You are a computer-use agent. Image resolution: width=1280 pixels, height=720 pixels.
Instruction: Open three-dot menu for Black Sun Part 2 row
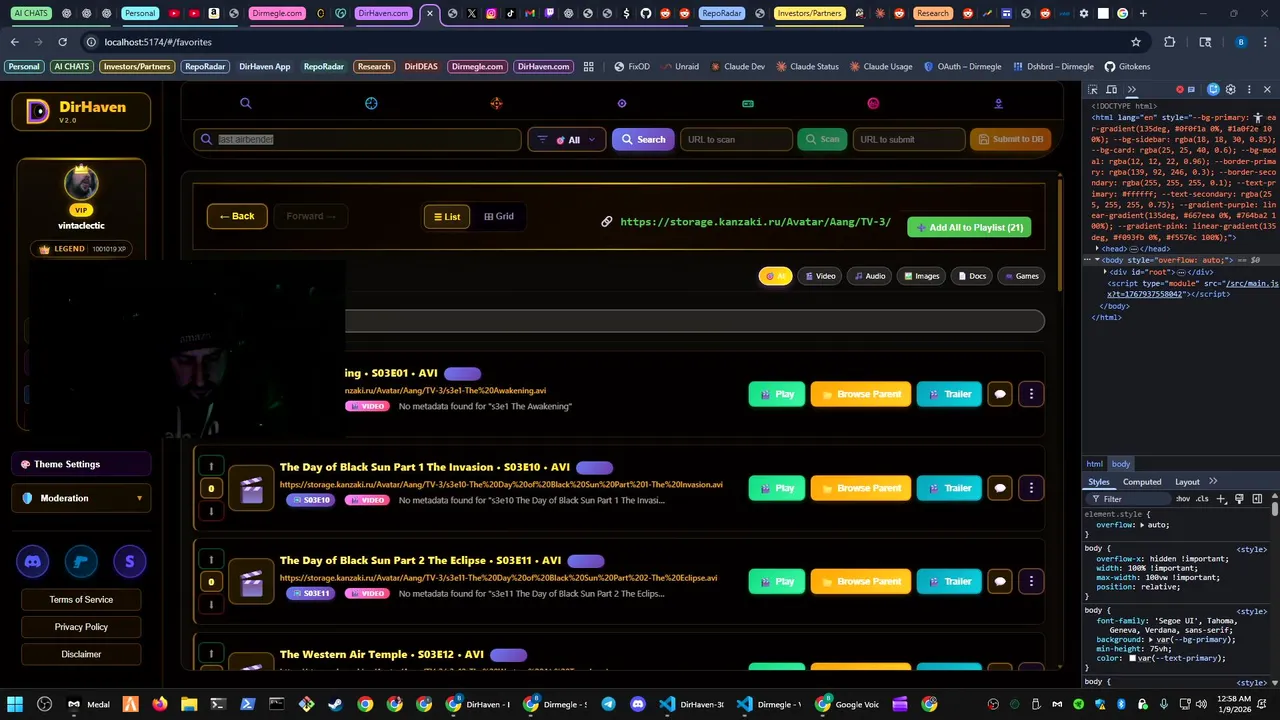click(x=1031, y=581)
